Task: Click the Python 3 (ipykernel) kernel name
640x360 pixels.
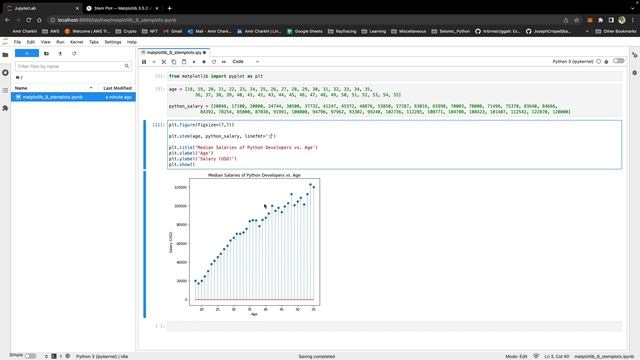Action: pos(573,62)
